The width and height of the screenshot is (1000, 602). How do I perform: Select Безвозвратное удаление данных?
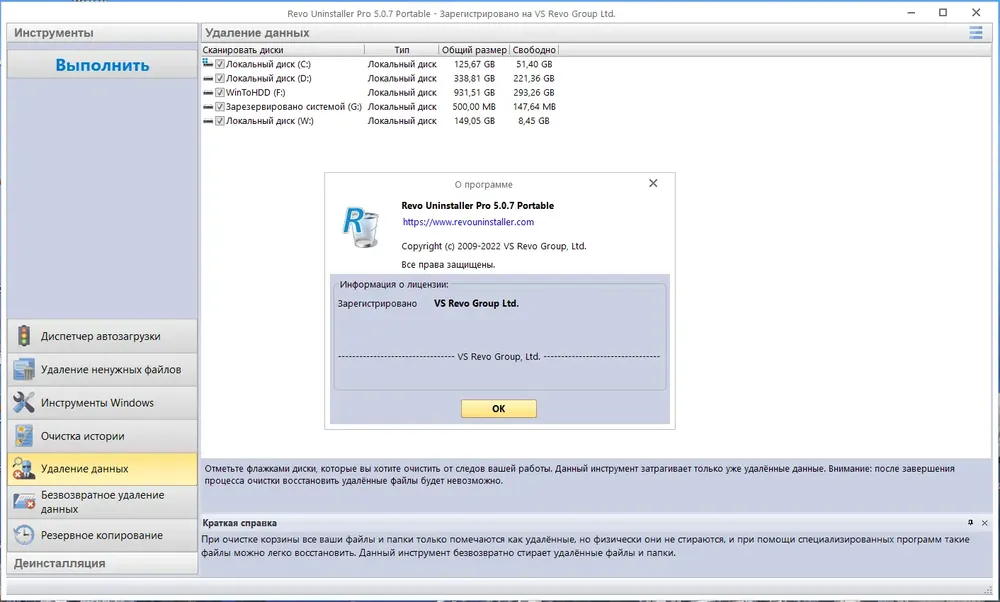[102, 502]
